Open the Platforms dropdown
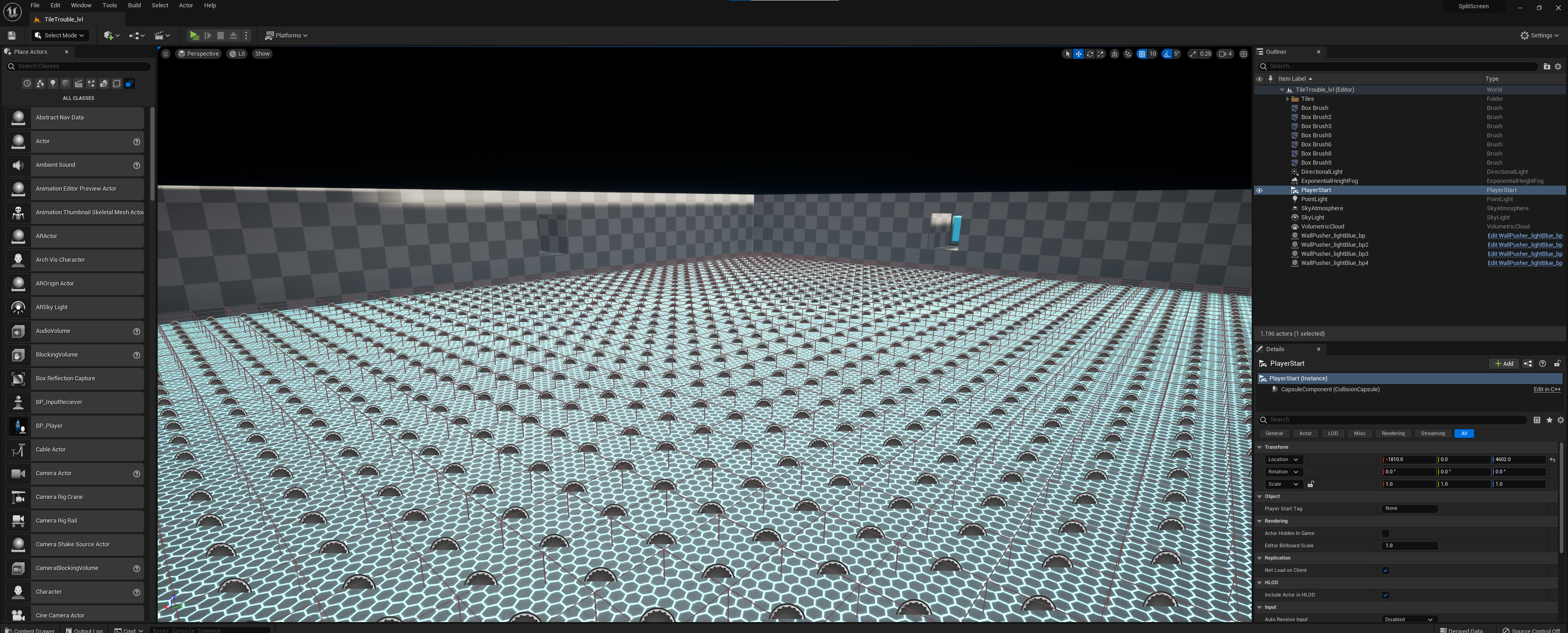Viewport: 1568px width, 633px height. point(287,35)
